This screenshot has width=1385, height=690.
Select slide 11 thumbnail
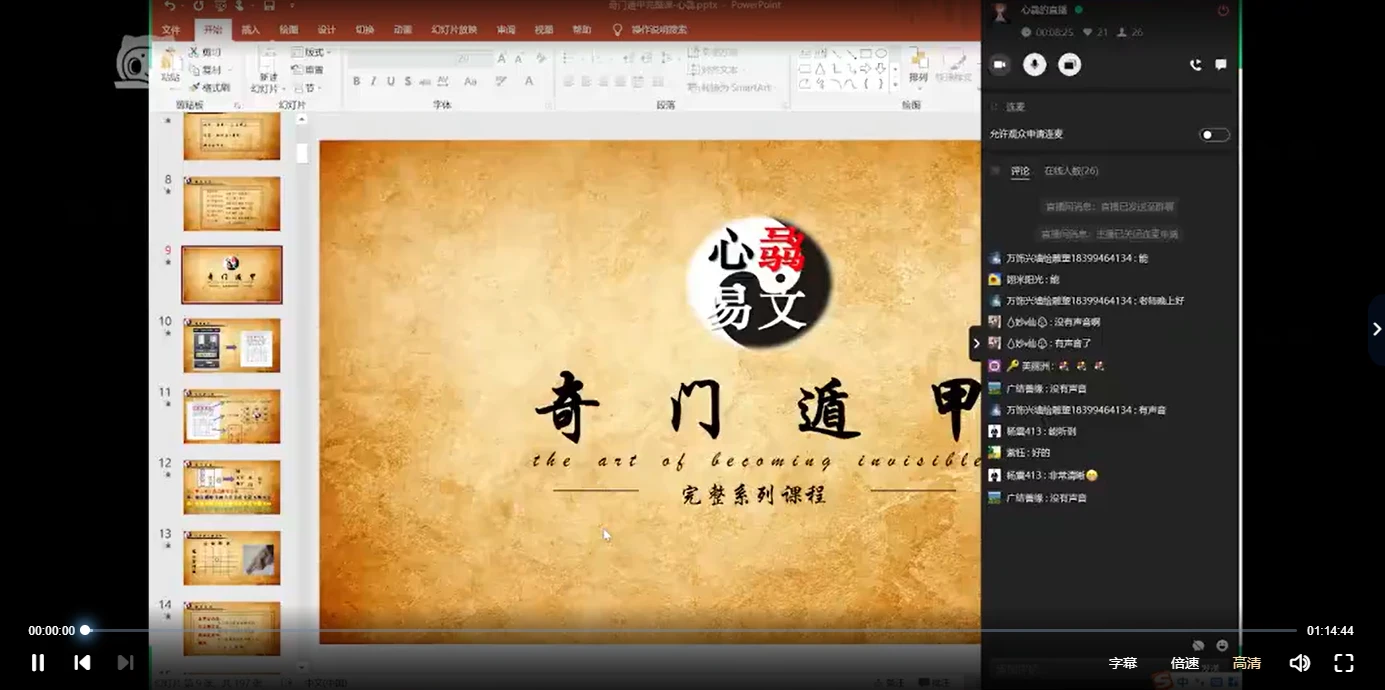tap(232, 417)
